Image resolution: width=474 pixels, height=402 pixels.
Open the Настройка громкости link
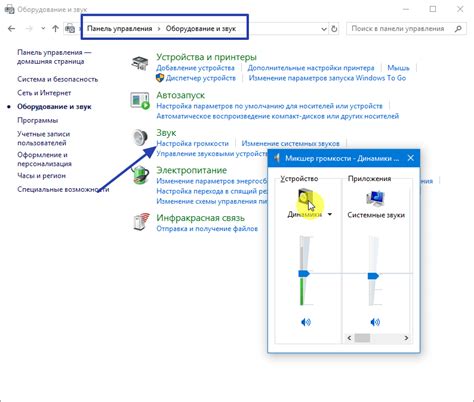pyautogui.click(x=193, y=143)
